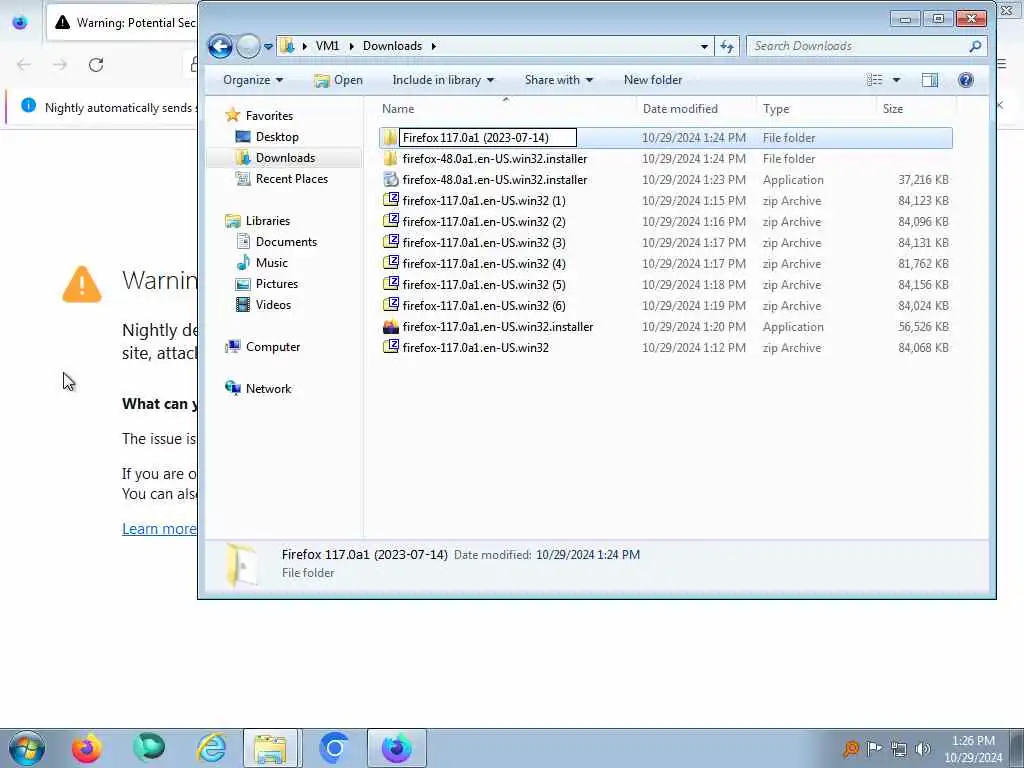This screenshot has width=1024, height=768.
Task: Click Downloads in the address breadcrumb
Action: (x=392, y=46)
